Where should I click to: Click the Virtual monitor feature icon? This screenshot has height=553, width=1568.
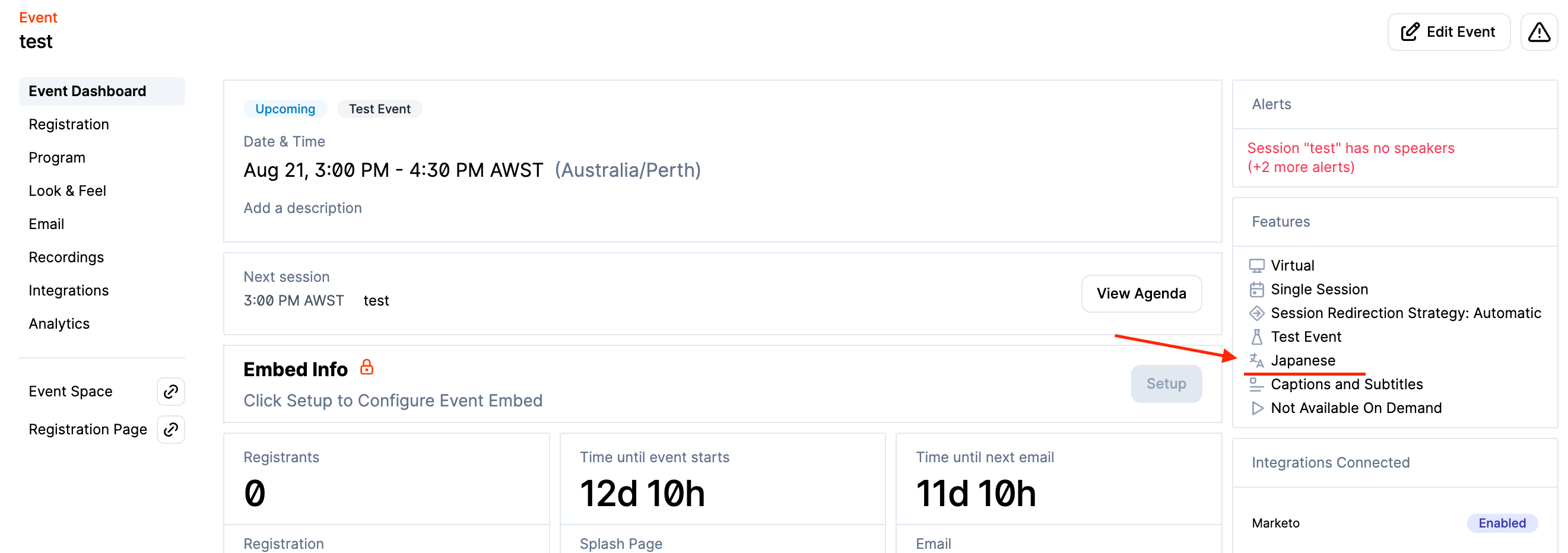tap(1256, 266)
